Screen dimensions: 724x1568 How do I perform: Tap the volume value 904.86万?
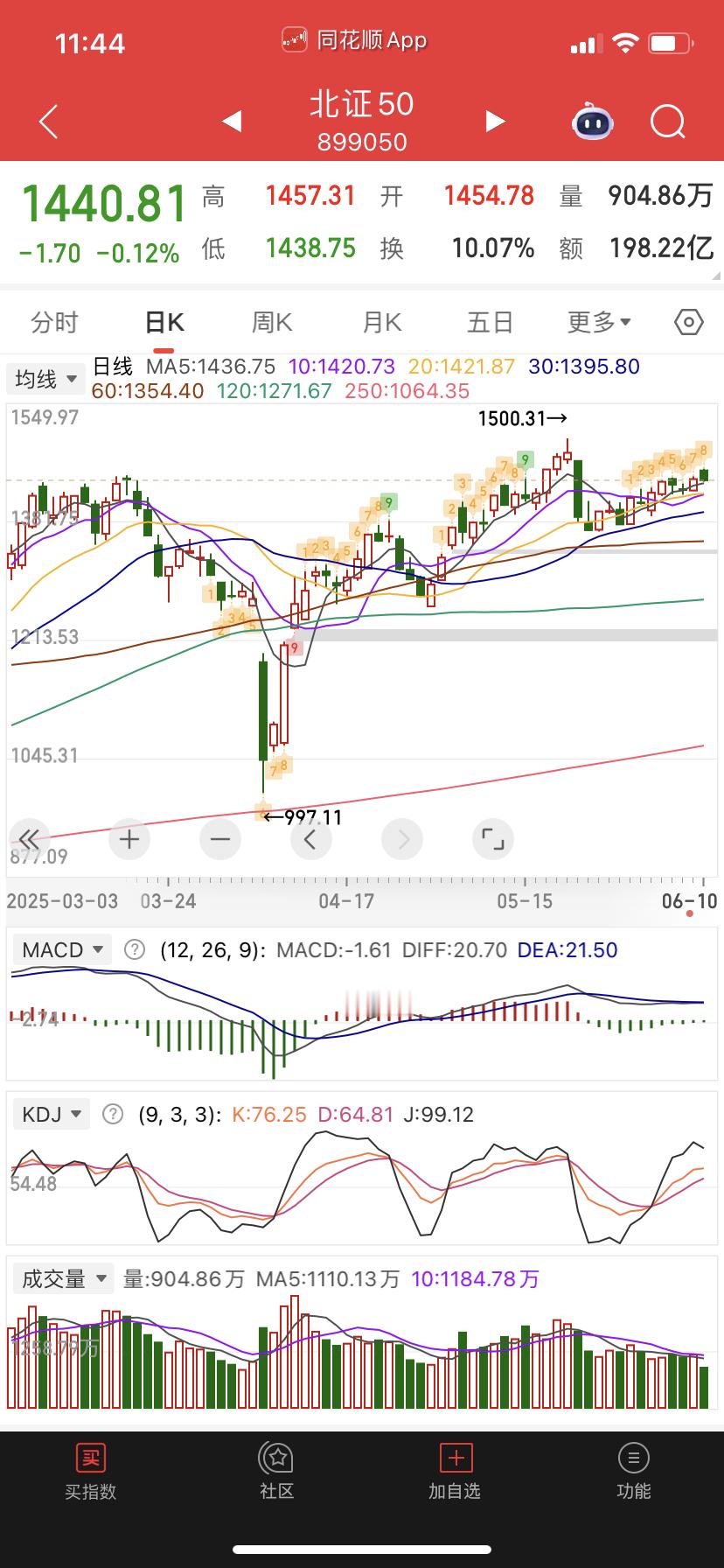[x=661, y=195]
